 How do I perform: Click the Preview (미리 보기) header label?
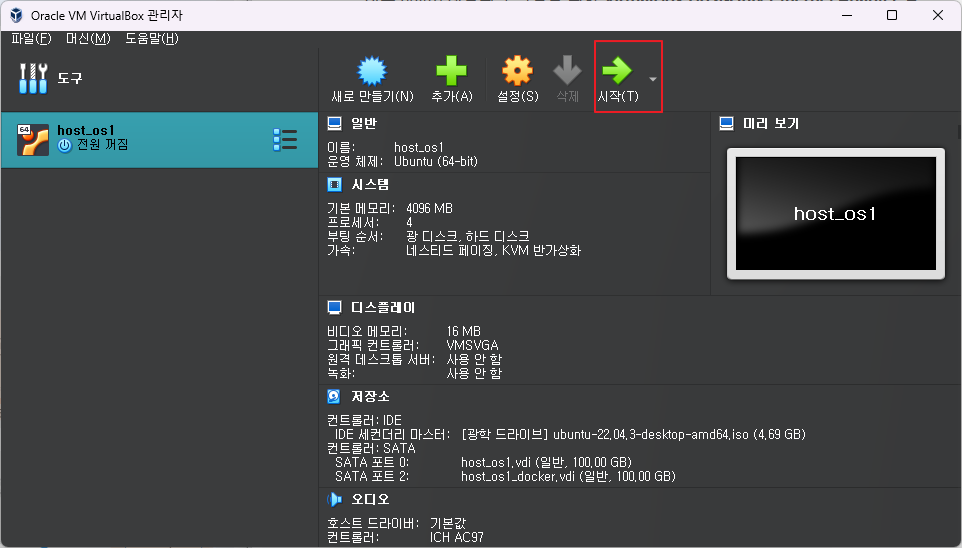771,123
